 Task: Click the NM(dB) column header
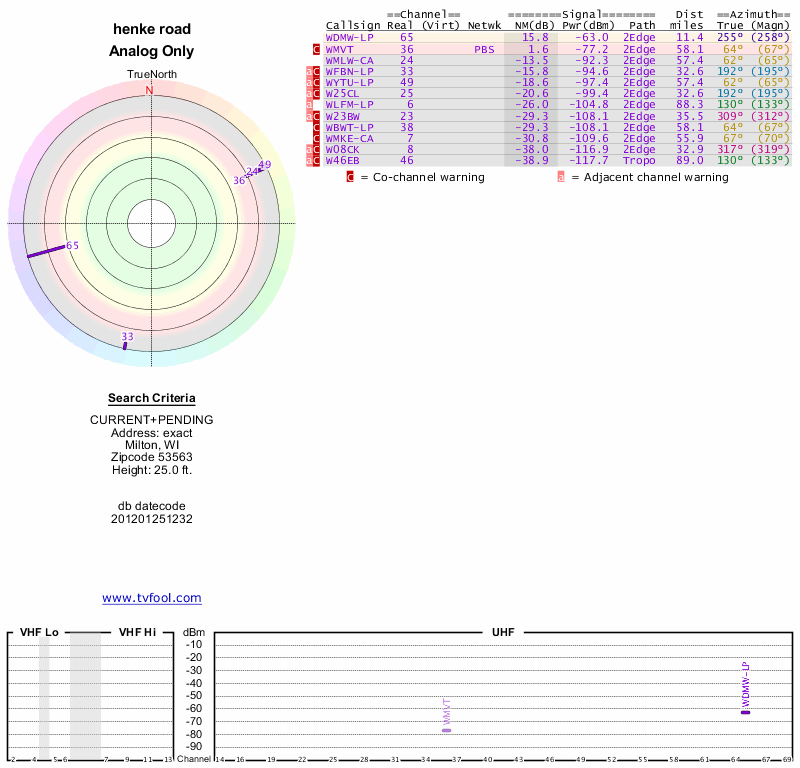(x=534, y=26)
